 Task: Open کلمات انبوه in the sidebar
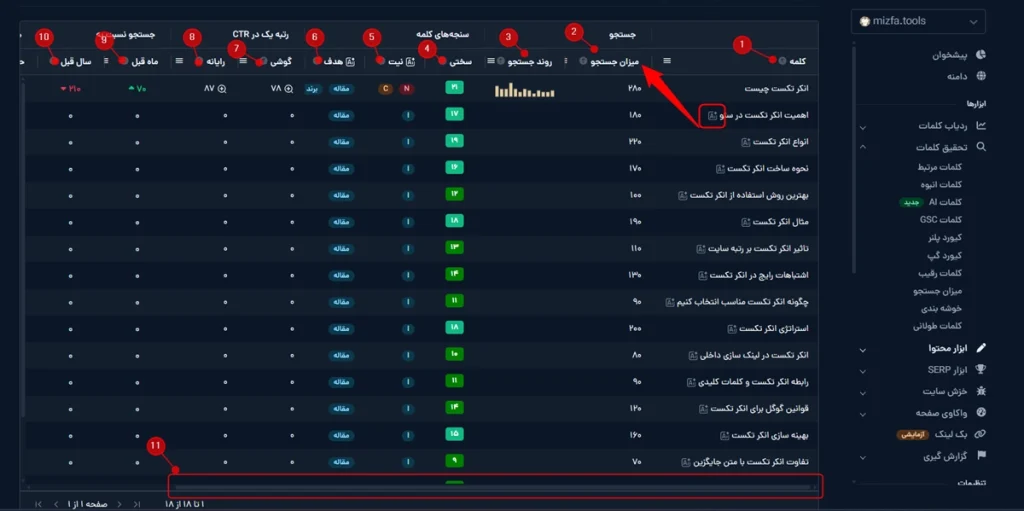pyautogui.click(x=941, y=185)
